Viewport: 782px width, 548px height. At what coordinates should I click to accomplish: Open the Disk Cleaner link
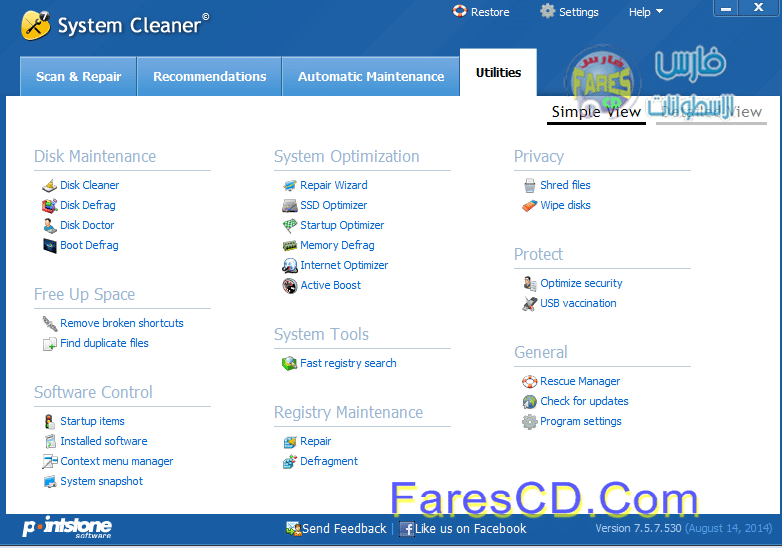(90, 185)
